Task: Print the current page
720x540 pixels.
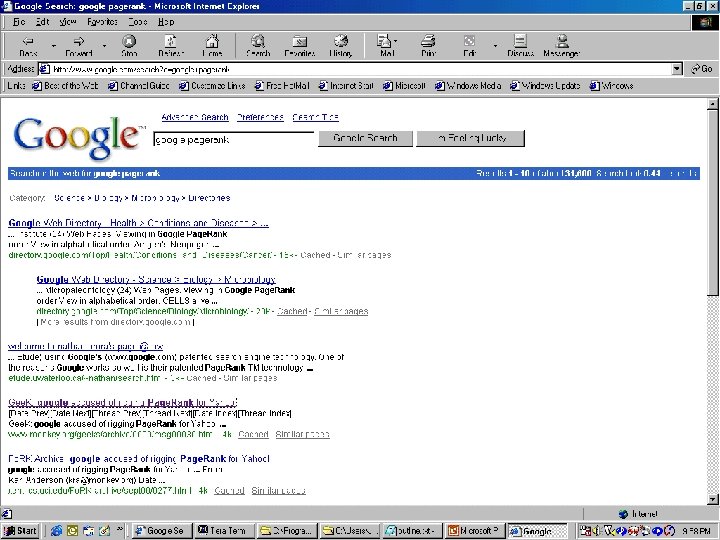Action: [x=428, y=46]
